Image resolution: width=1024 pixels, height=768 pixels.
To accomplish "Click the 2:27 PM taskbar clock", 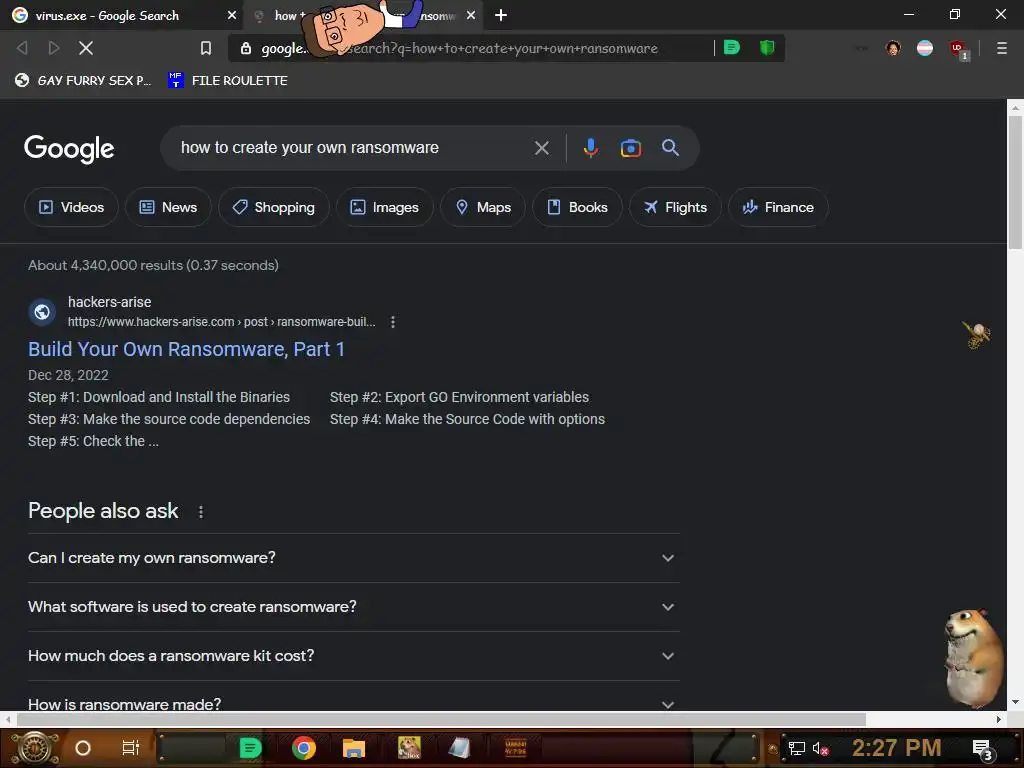I will pyautogui.click(x=896, y=748).
